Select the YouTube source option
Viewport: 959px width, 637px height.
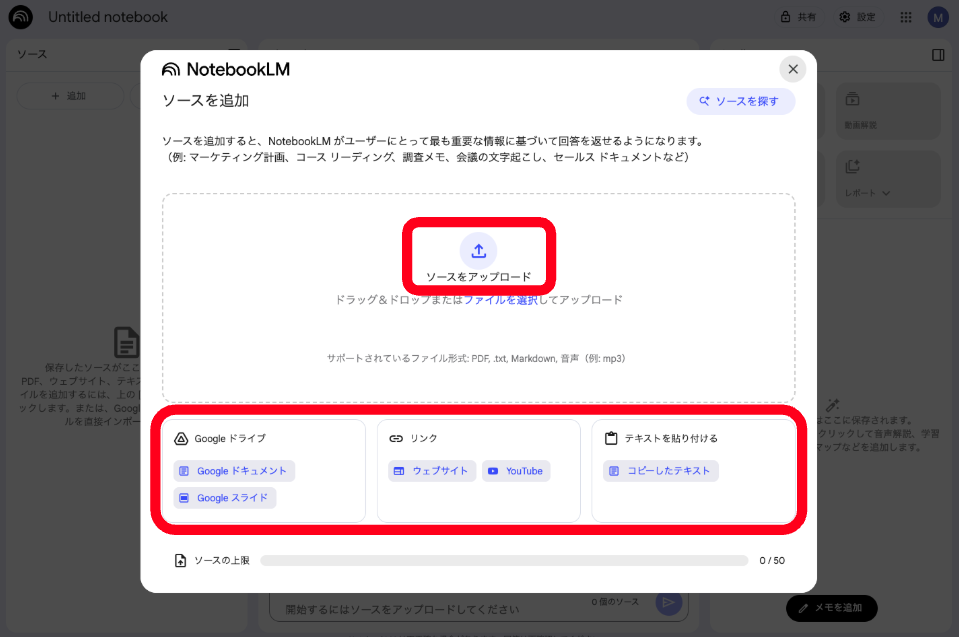[517, 471]
